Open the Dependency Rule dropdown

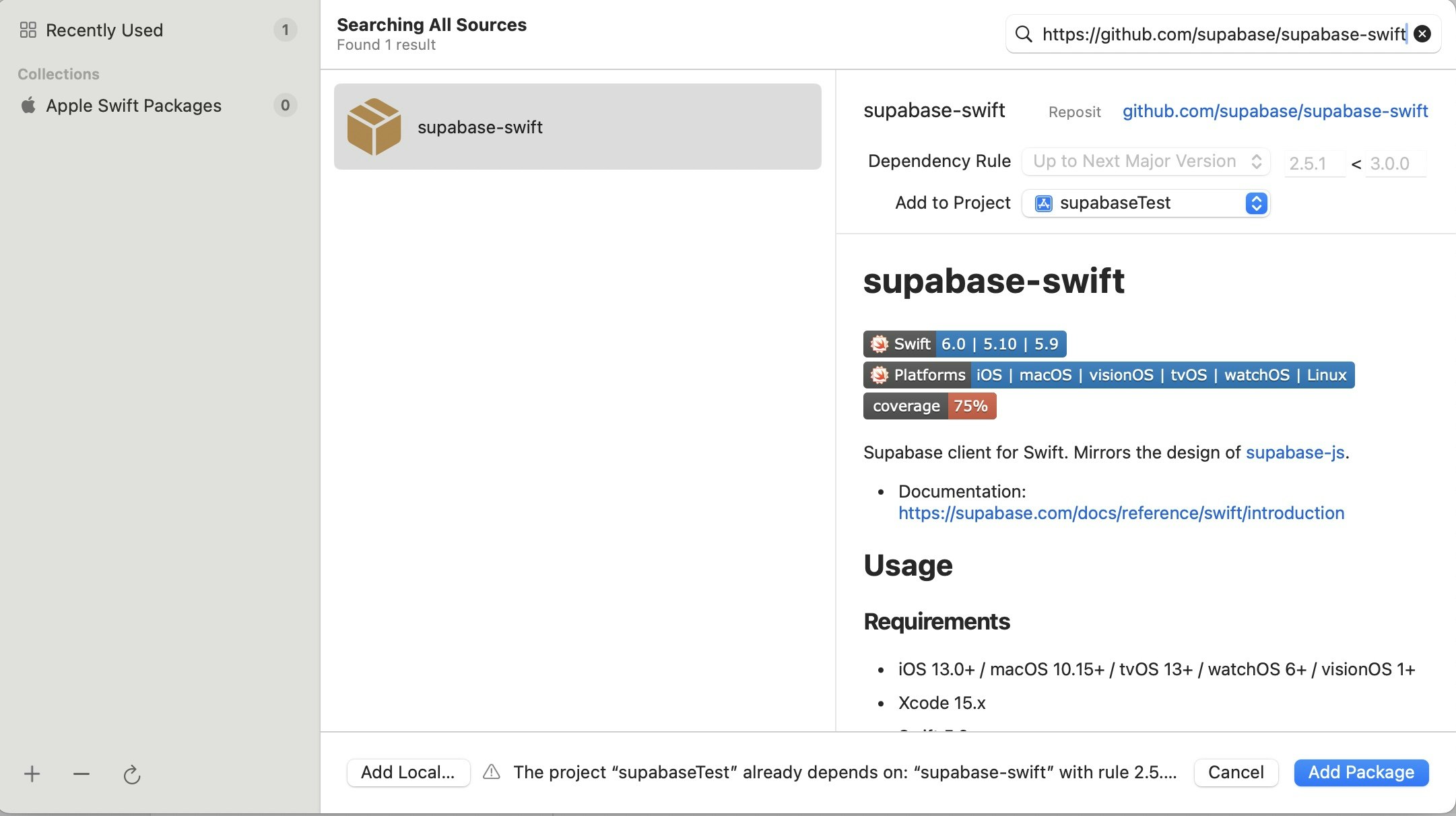[1146, 162]
